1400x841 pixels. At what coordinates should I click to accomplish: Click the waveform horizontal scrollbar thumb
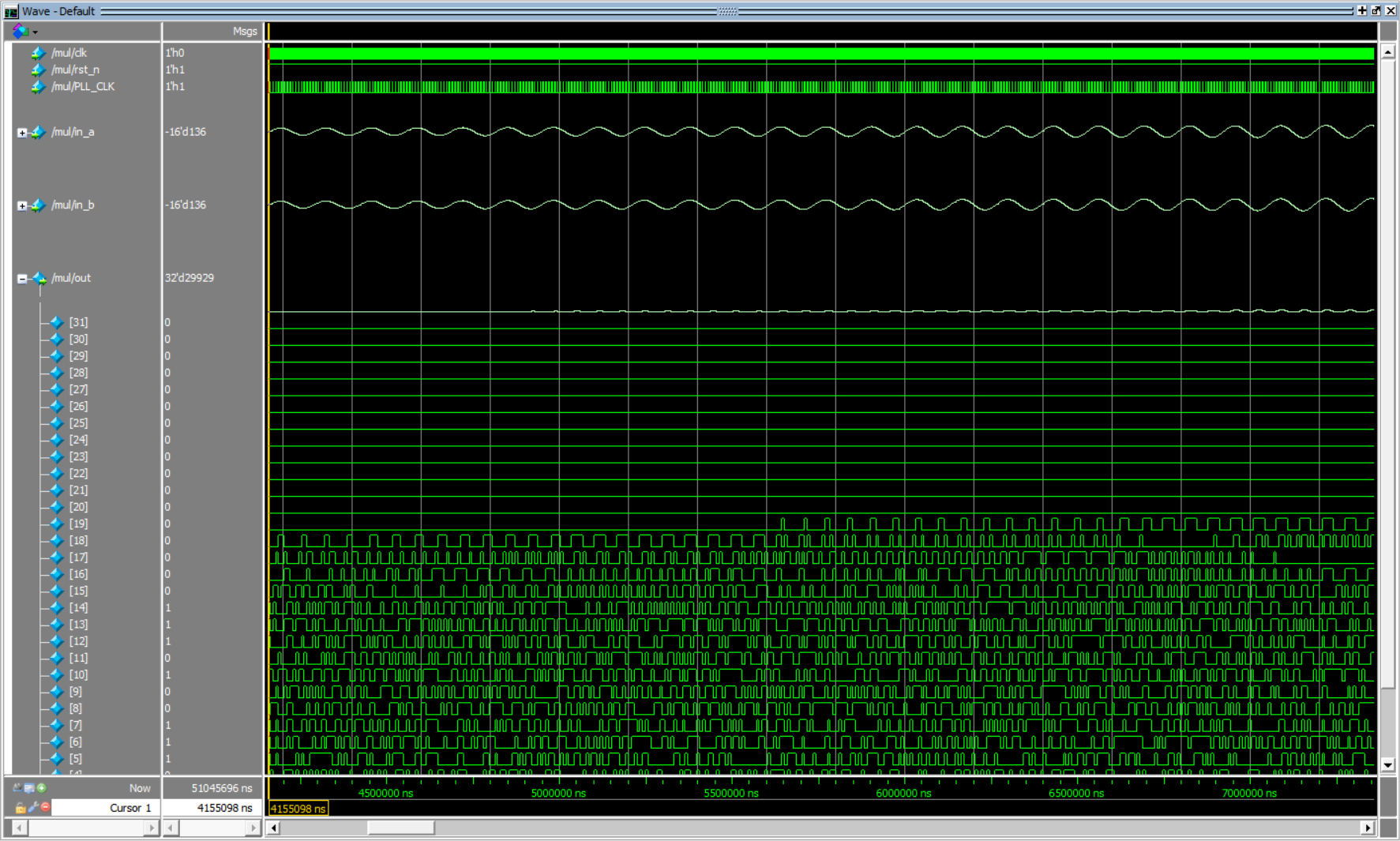pos(400,828)
